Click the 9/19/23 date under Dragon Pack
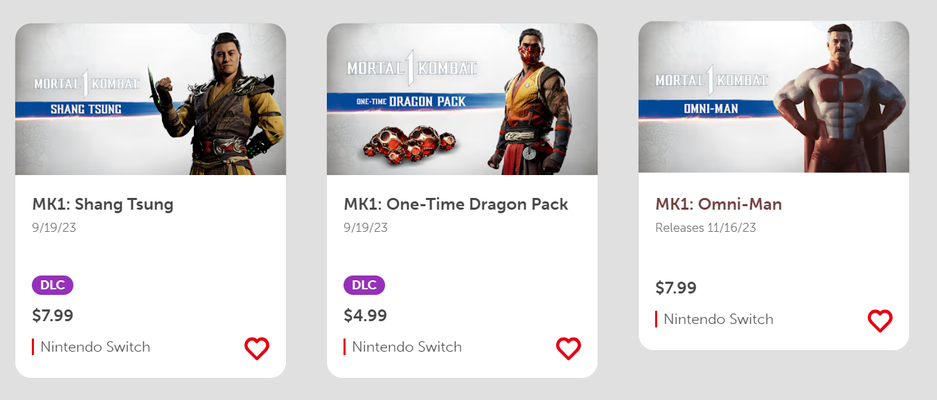This screenshot has width=937, height=400. [x=366, y=228]
